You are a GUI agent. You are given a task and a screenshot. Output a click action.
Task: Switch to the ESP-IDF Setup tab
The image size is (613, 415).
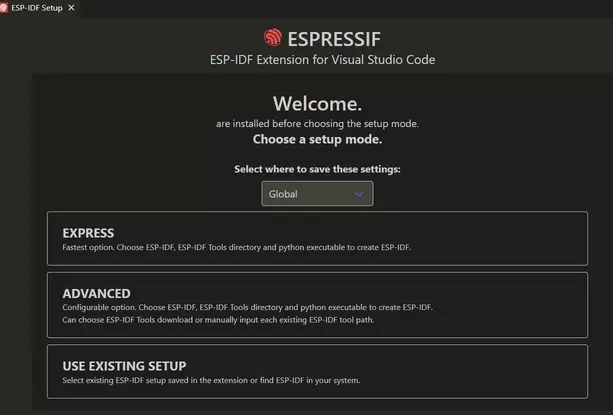coord(37,8)
